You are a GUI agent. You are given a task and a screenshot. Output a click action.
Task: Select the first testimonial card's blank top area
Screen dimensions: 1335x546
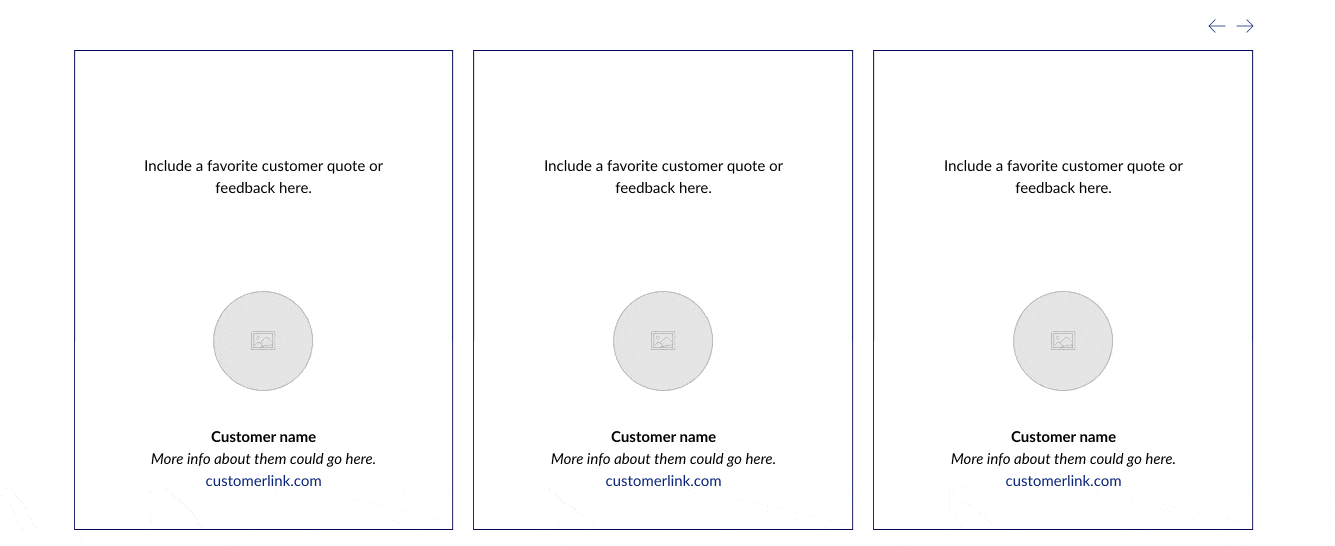pyautogui.click(x=263, y=100)
